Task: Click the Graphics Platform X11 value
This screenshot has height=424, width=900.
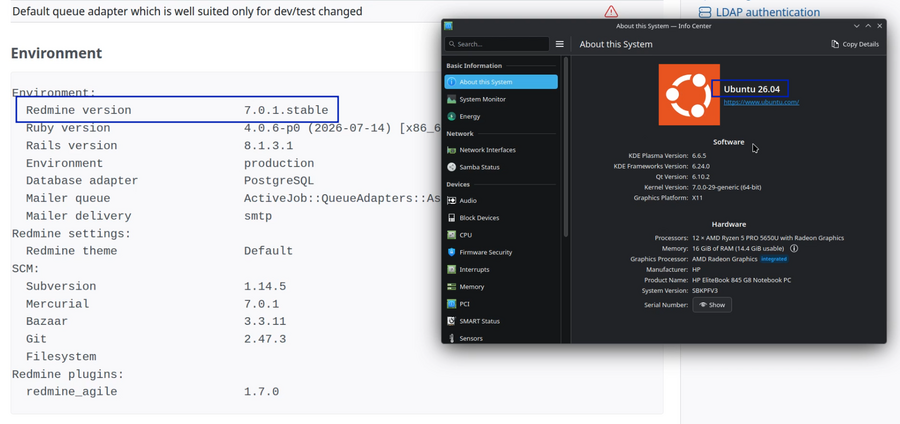Action: [697, 198]
